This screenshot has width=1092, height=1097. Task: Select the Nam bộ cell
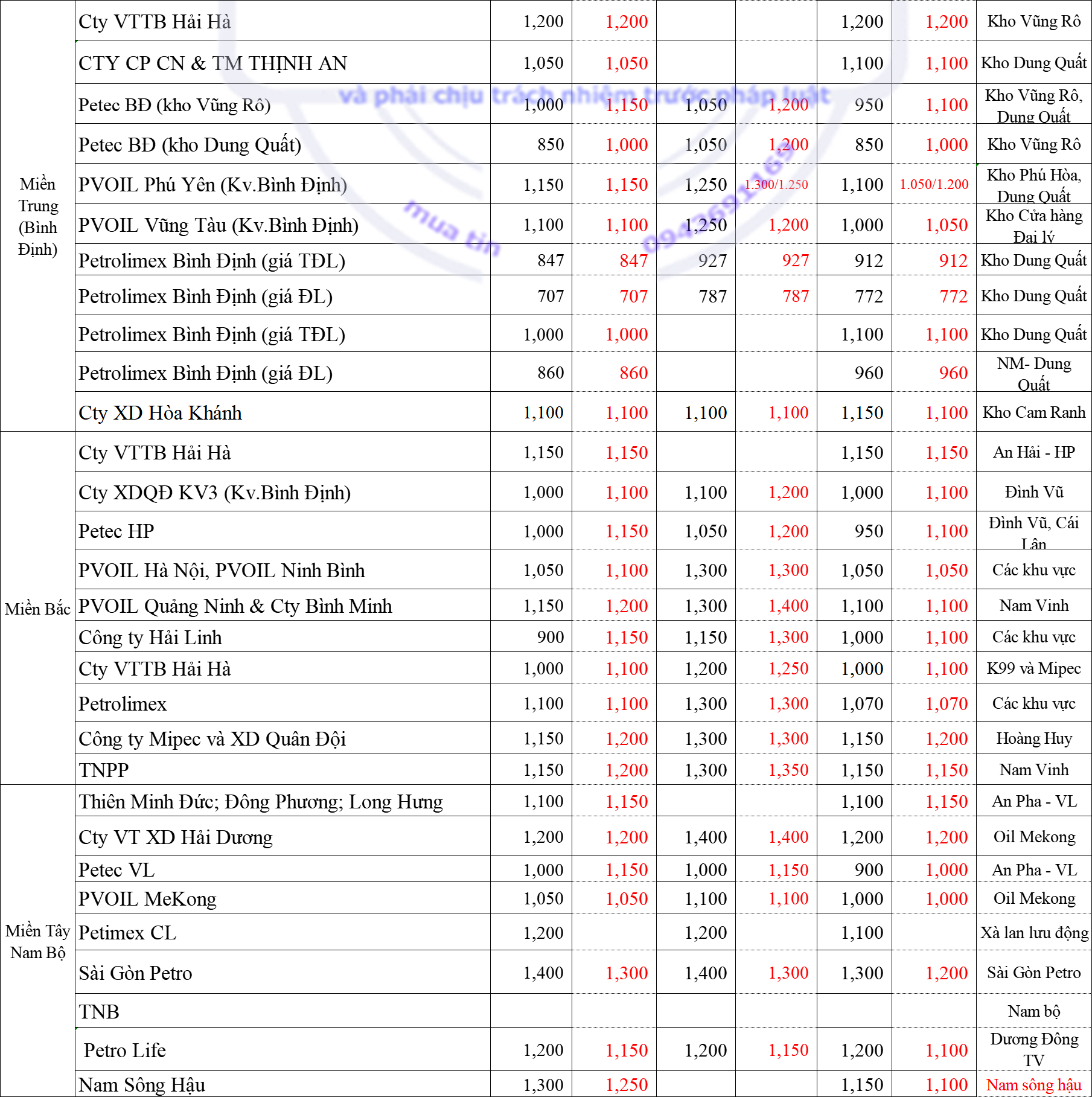coord(1034,1011)
